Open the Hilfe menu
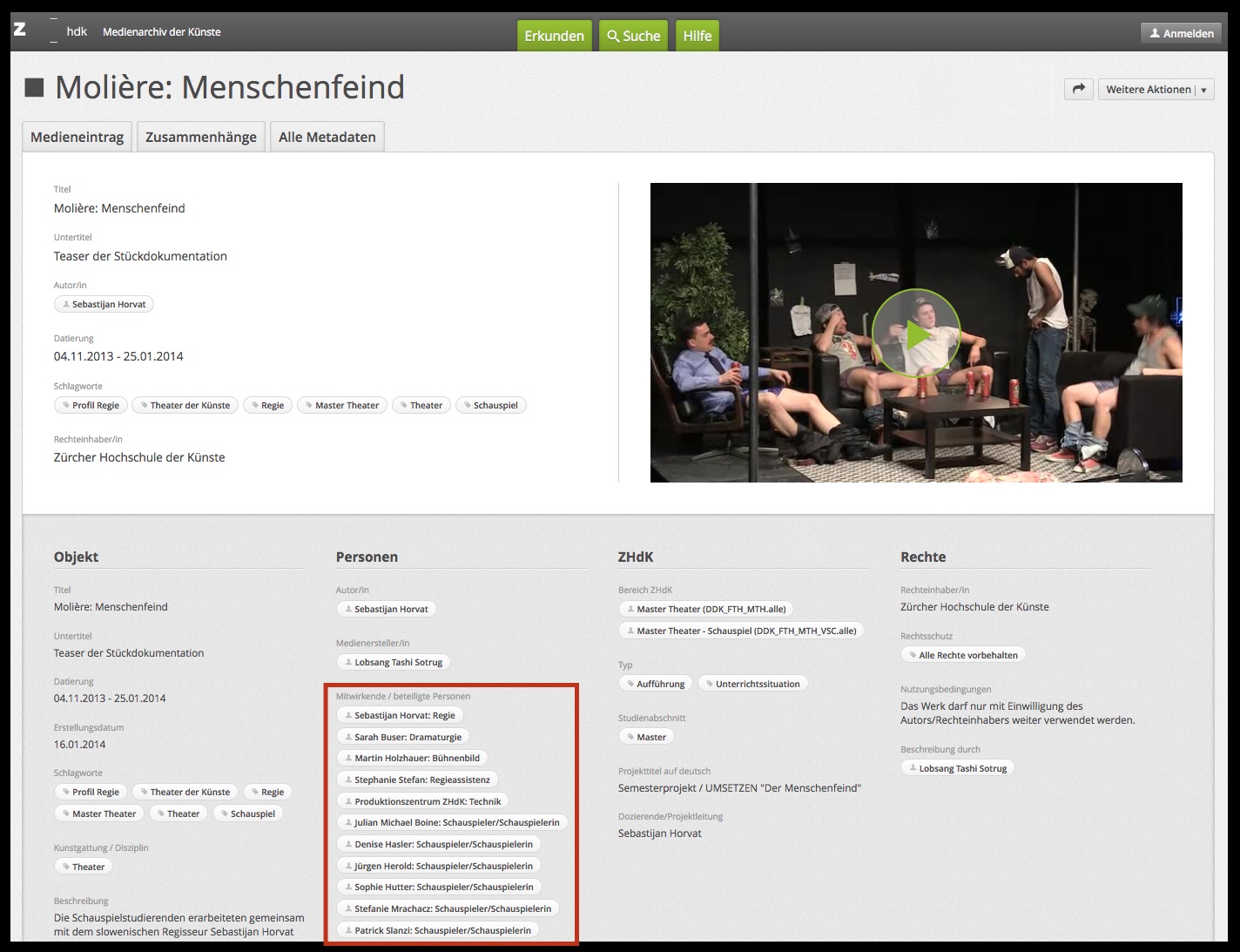 (x=697, y=36)
